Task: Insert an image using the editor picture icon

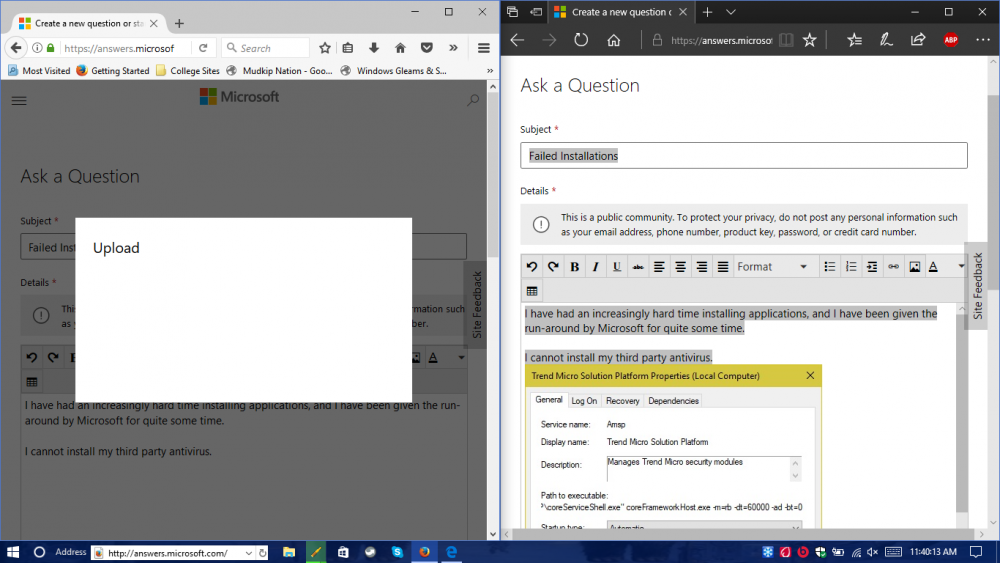Action: [x=914, y=267]
